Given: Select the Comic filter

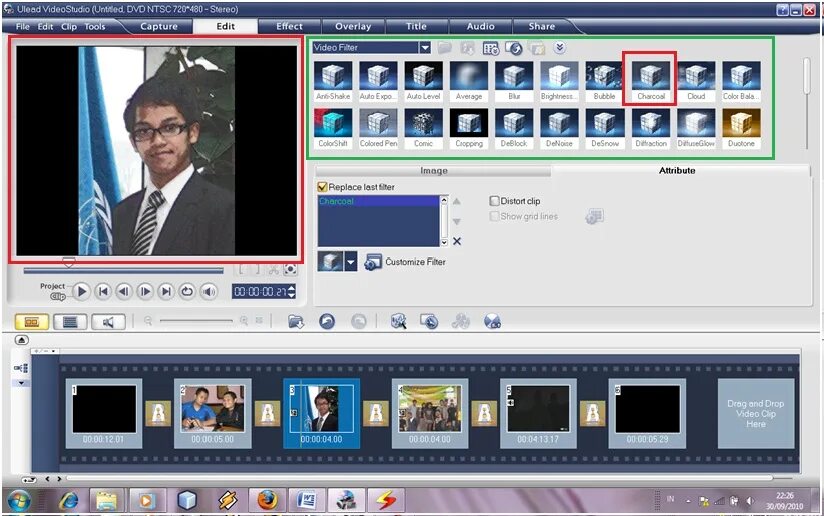Looking at the screenshot, I should click(424, 123).
